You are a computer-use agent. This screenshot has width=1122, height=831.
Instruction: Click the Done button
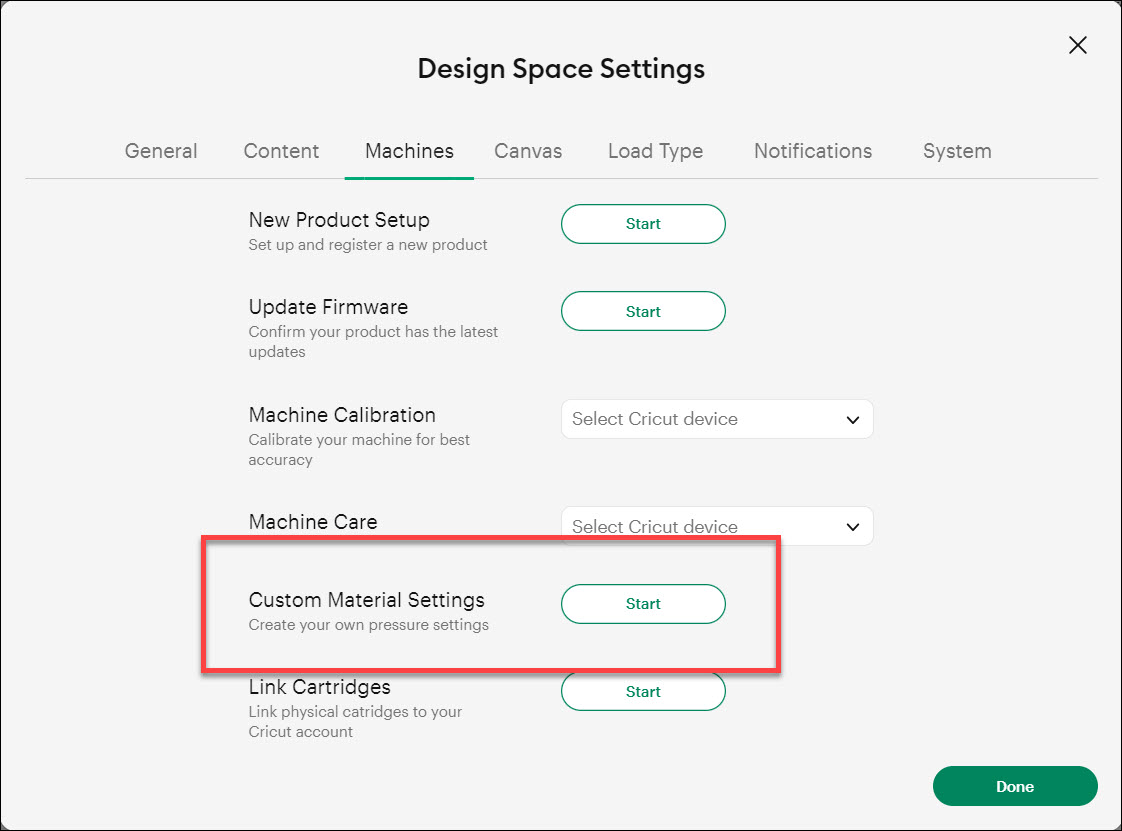click(1014, 786)
